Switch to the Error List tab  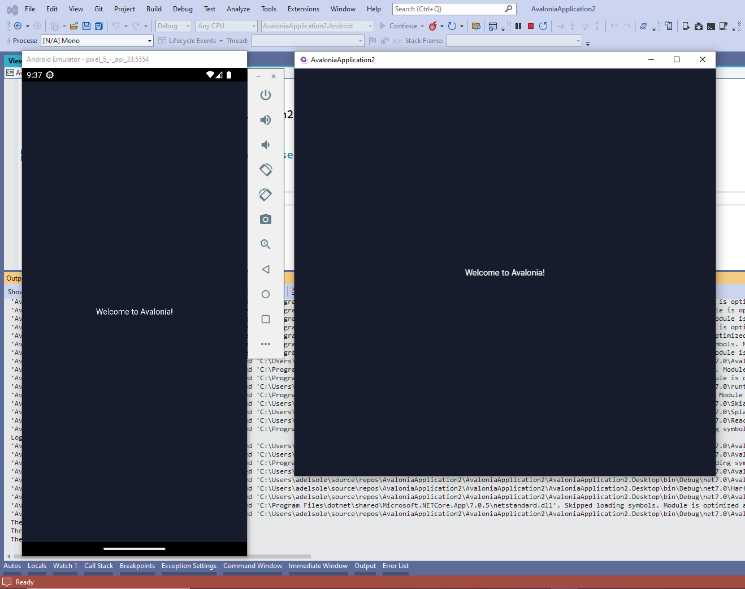pyautogui.click(x=395, y=566)
